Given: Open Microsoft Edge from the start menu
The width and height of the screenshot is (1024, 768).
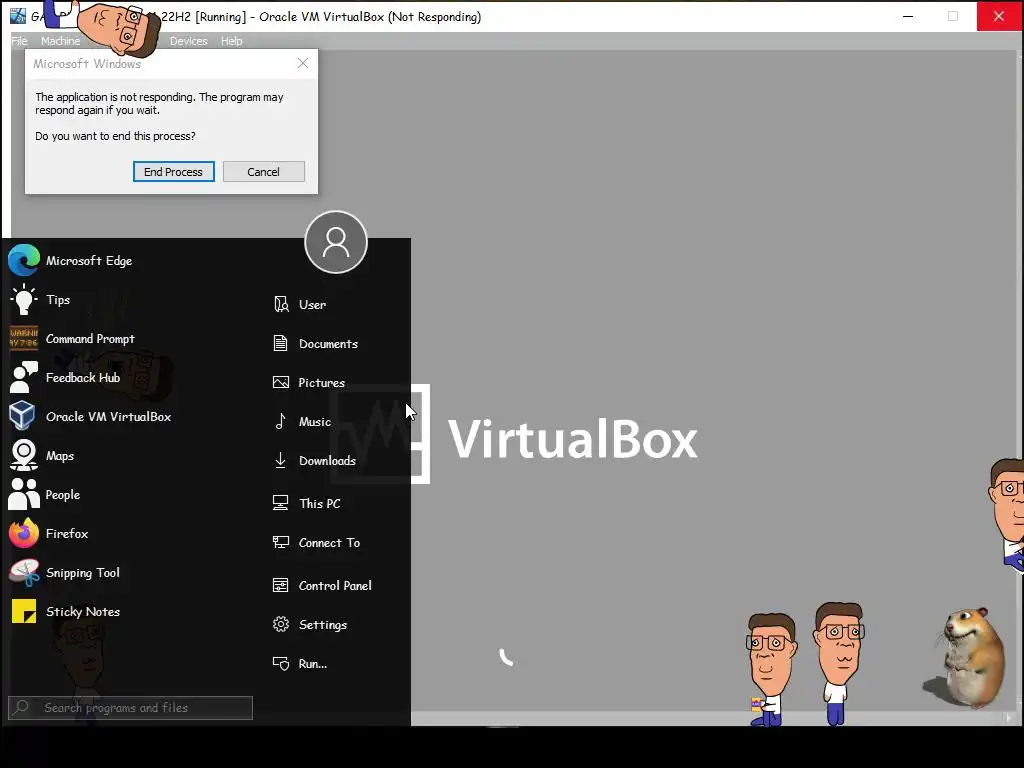Looking at the screenshot, I should (24, 261).
